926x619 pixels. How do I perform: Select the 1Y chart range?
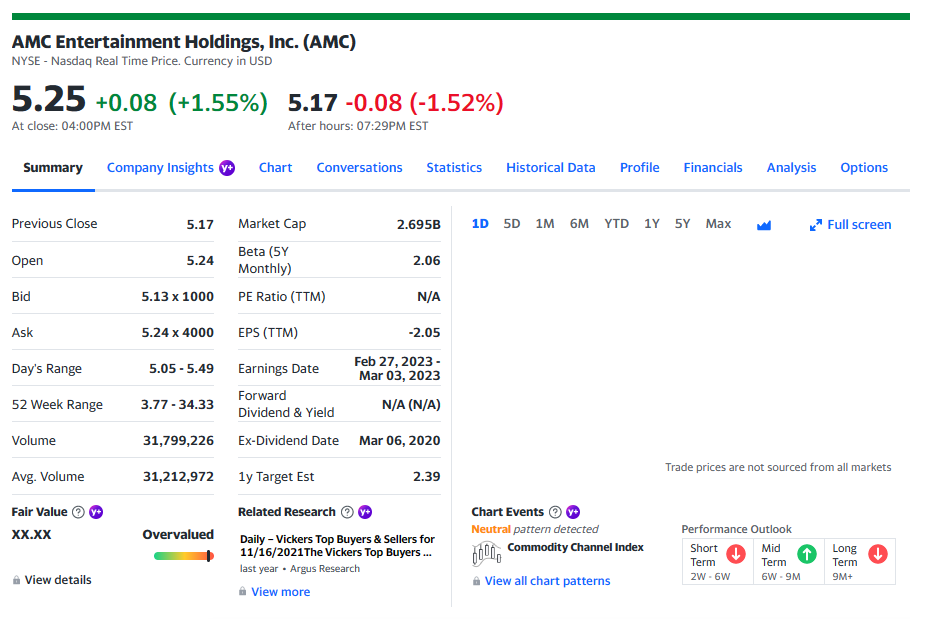pyautogui.click(x=652, y=224)
